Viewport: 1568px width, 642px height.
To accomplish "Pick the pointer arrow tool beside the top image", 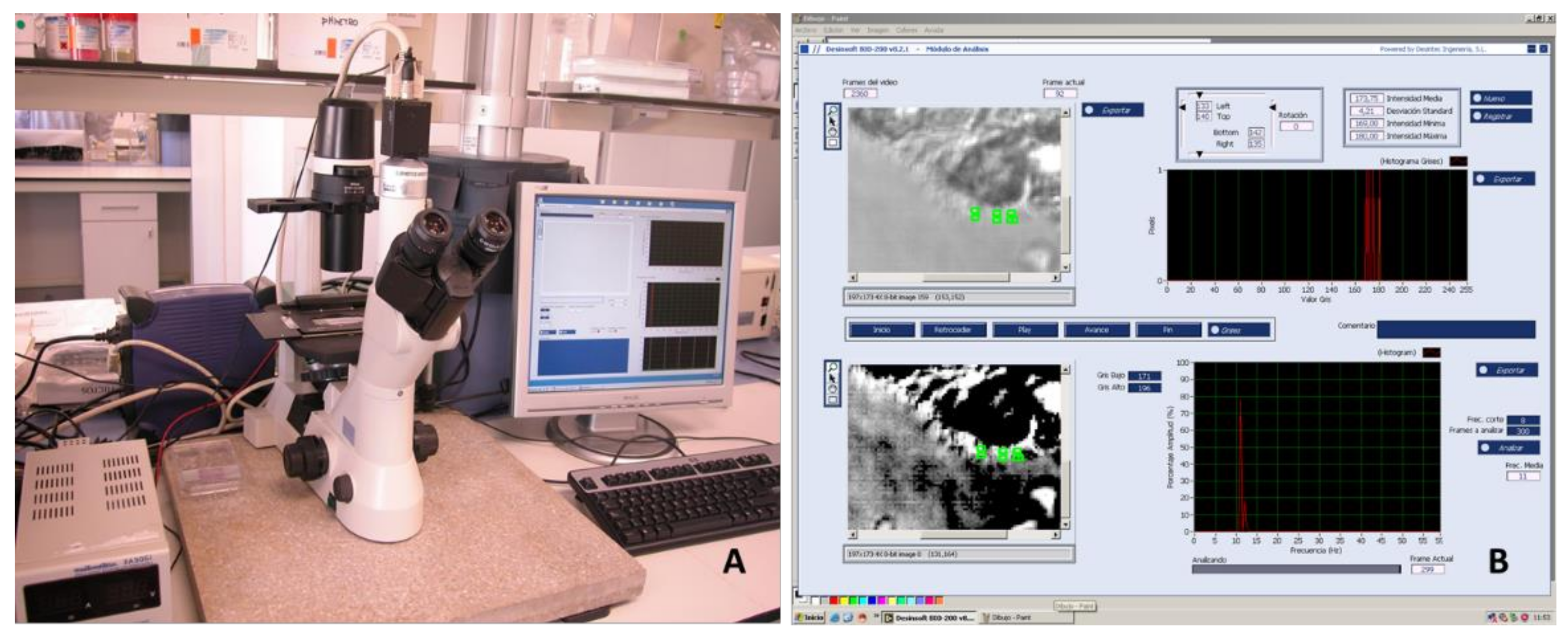I will (x=833, y=122).
